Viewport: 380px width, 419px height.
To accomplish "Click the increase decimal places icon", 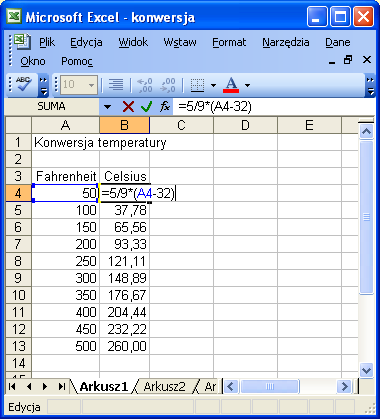I will tap(145, 85).
